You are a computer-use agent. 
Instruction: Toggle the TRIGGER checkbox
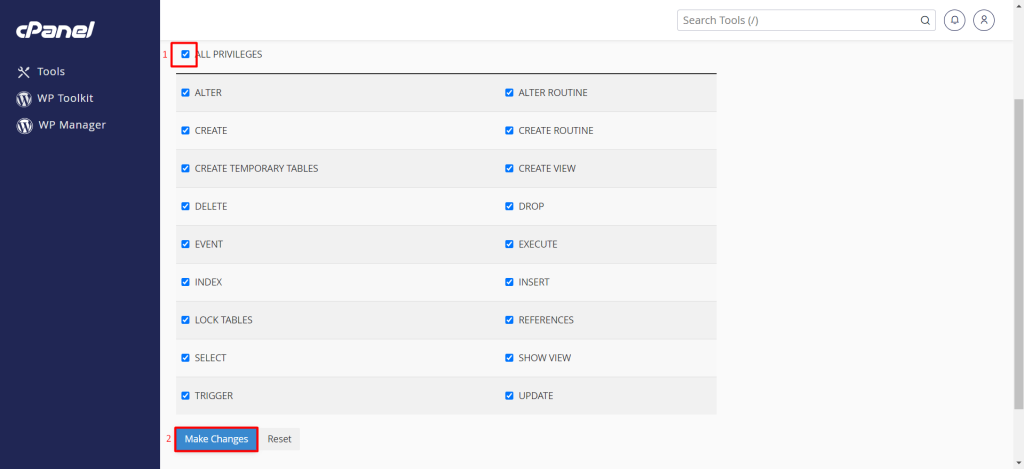coord(185,396)
